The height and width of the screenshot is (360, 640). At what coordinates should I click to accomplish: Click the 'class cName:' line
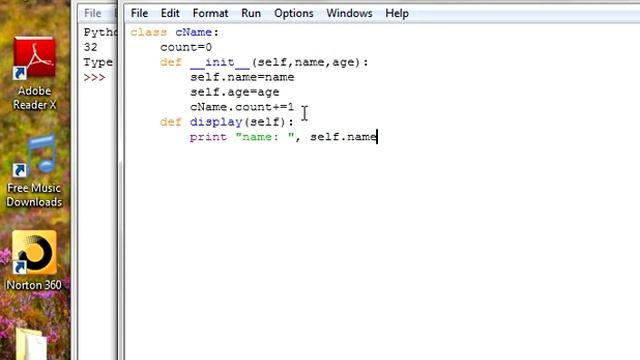click(x=175, y=32)
